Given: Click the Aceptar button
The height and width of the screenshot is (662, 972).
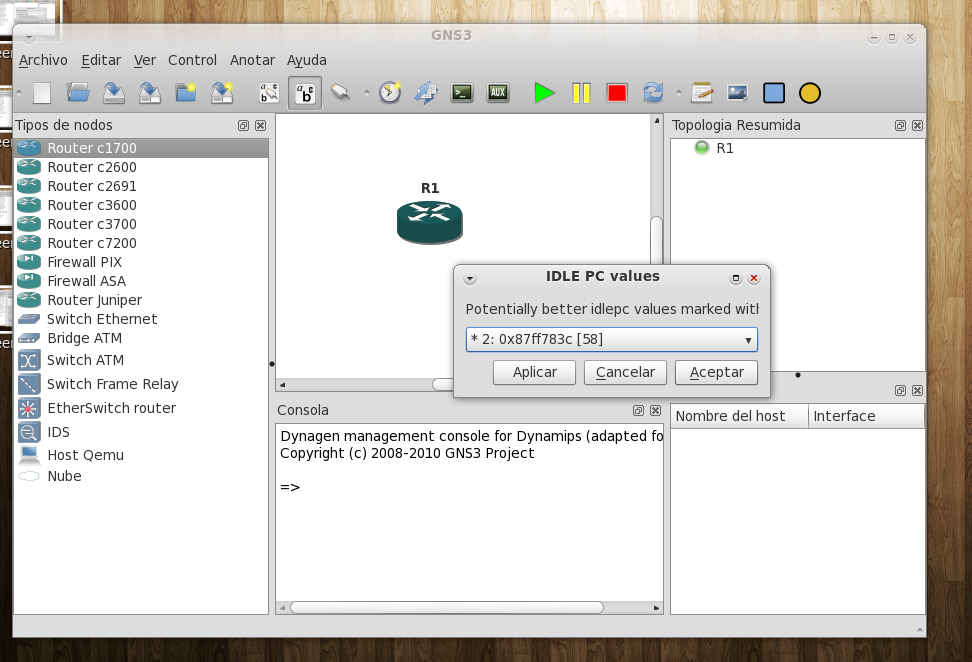Looking at the screenshot, I should 716,373.
